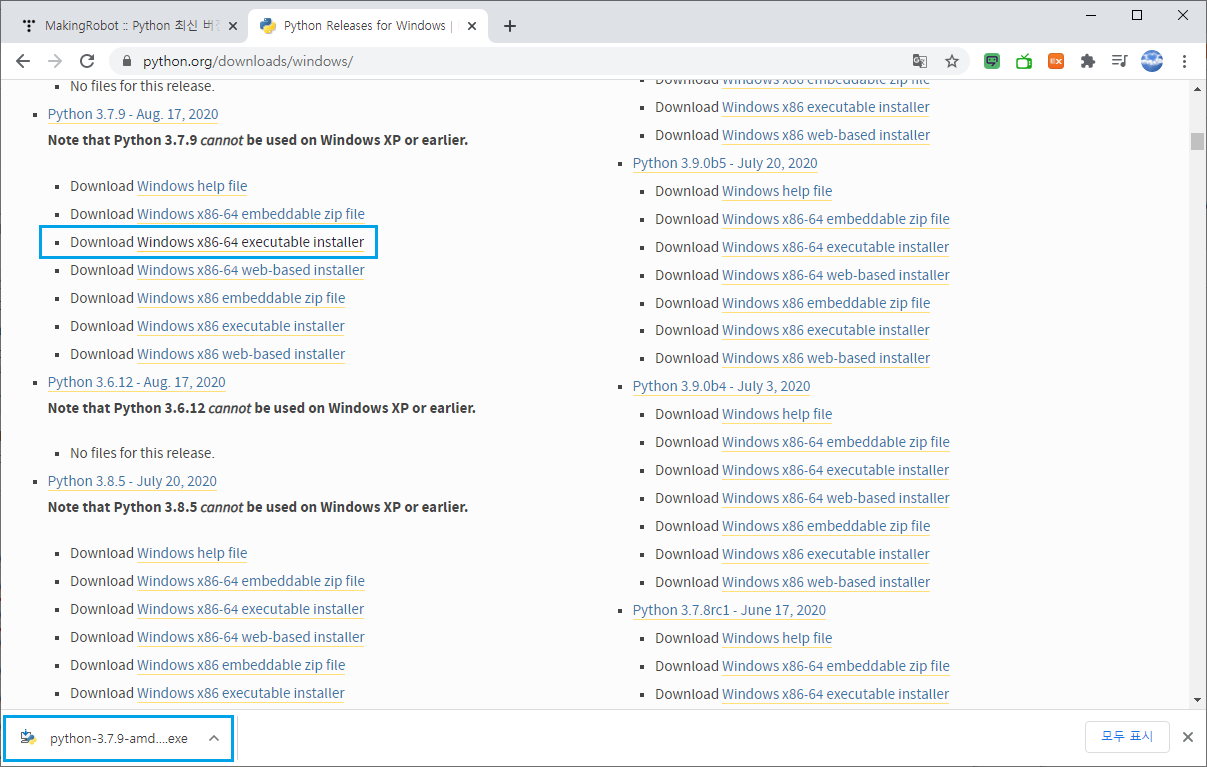Download Python 3.9.0b5 x86 web-based installer

pos(826,358)
